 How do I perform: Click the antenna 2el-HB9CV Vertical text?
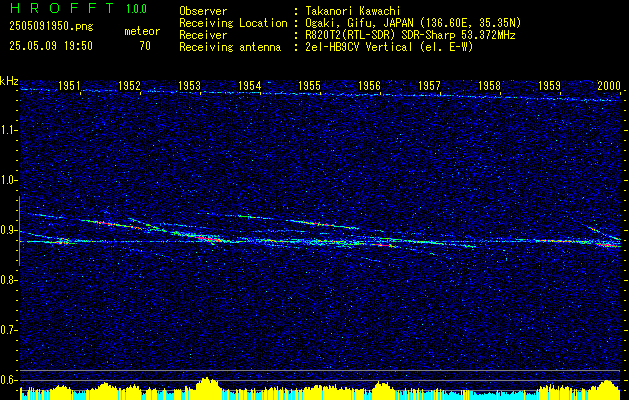(x=389, y=47)
